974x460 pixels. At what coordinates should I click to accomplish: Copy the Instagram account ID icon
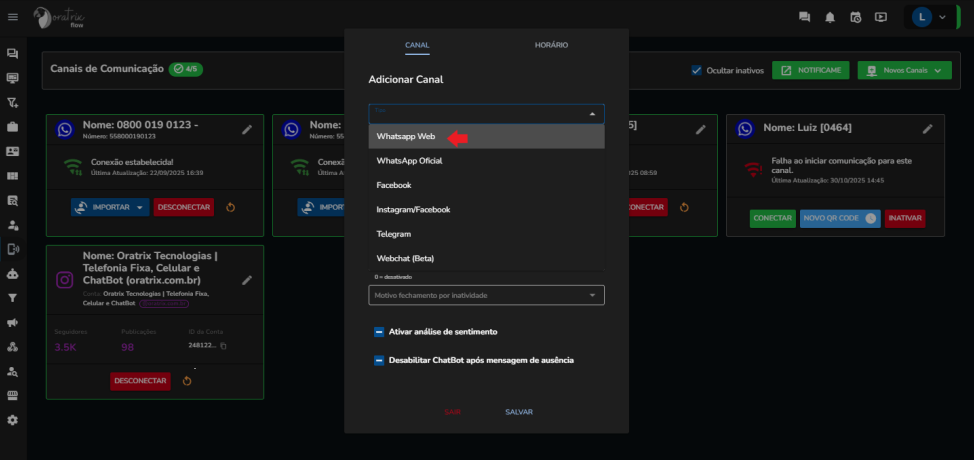(x=223, y=347)
